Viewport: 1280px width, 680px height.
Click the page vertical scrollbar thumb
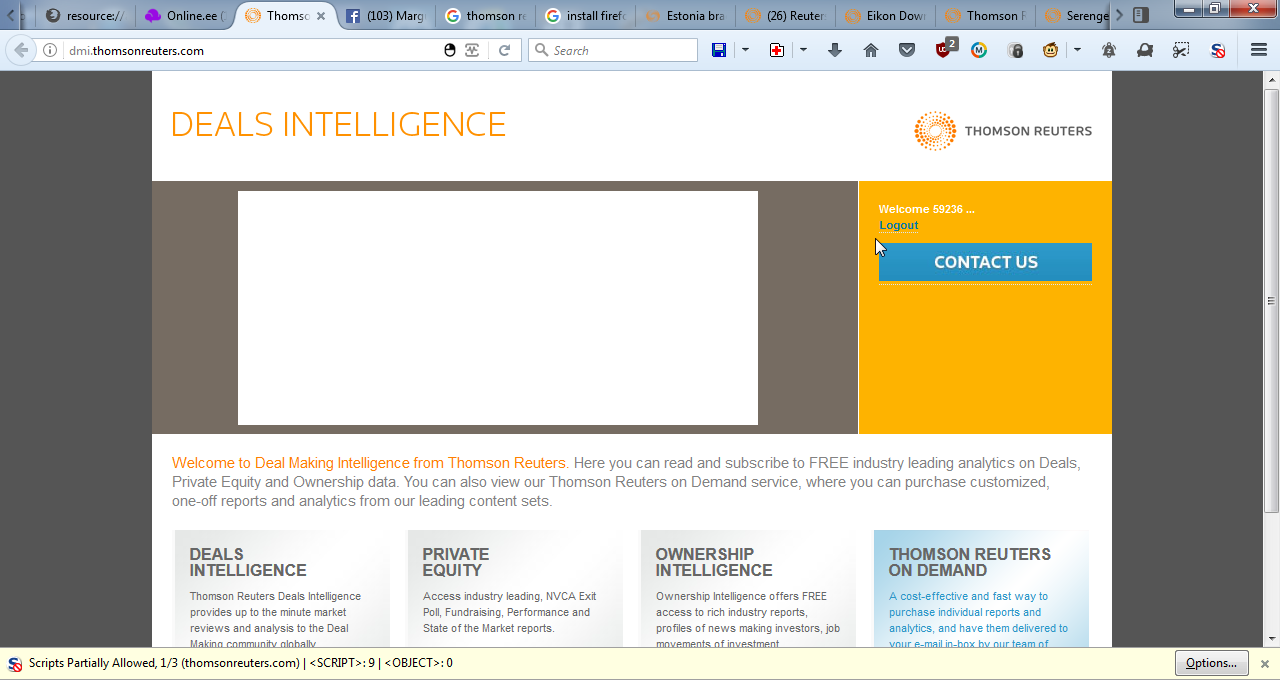coord(1271,300)
